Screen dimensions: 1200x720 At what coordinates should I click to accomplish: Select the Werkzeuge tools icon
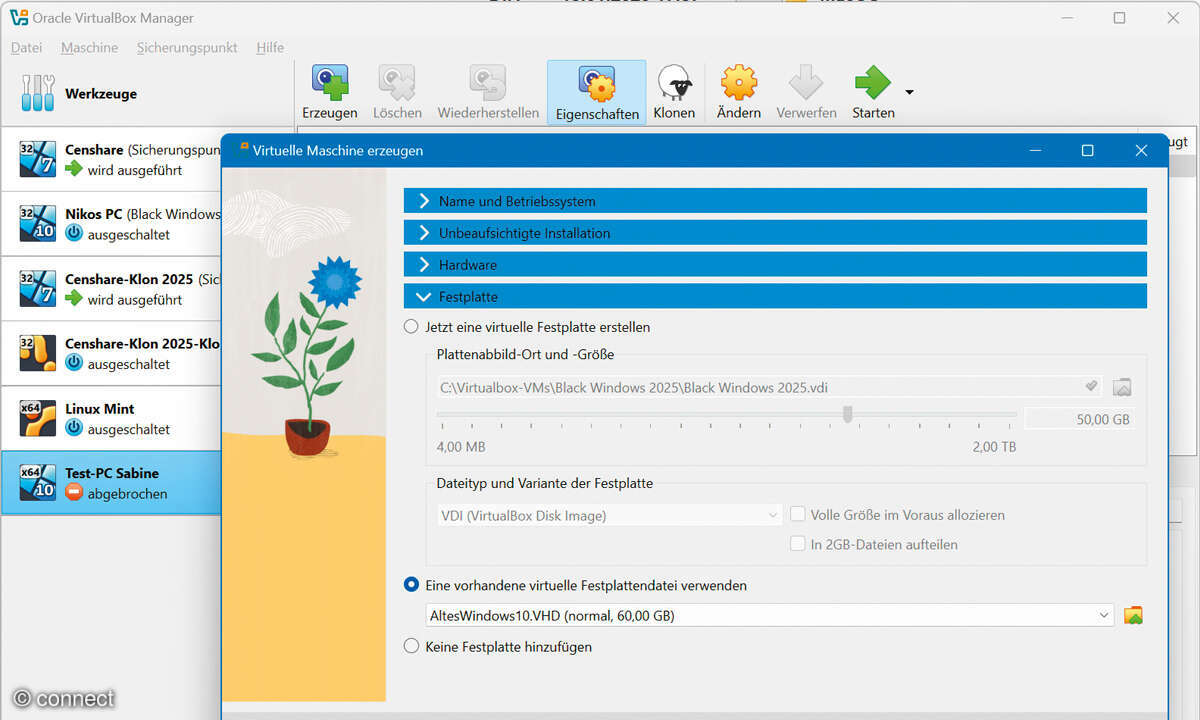coord(38,93)
